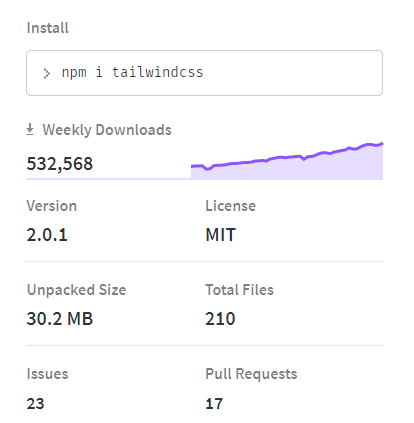Click the MIT license value
Image resolution: width=414 pixels, height=423 pixels.
221,235
